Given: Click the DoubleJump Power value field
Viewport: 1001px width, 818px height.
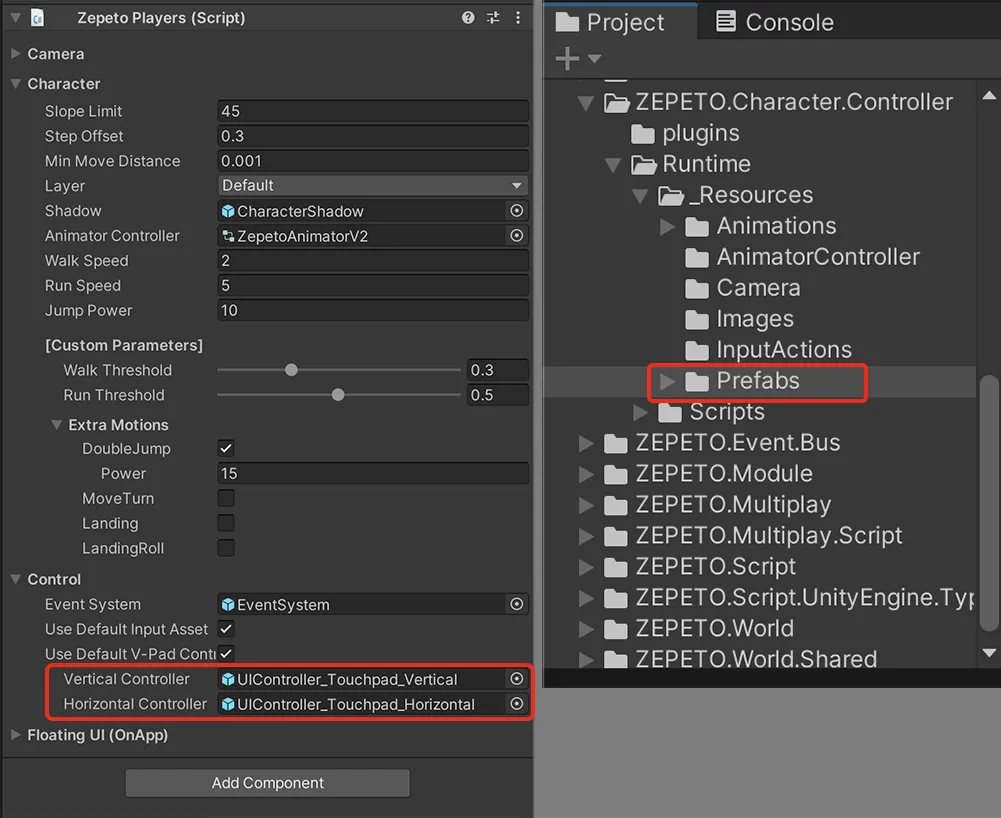Looking at the screenshot, I should click(x=373, y=473).
